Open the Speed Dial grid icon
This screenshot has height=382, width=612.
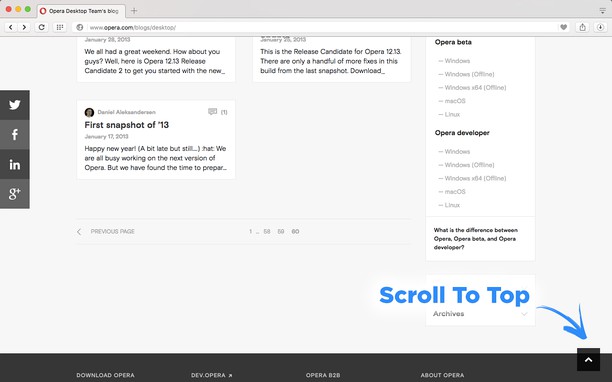click(60, 27)
